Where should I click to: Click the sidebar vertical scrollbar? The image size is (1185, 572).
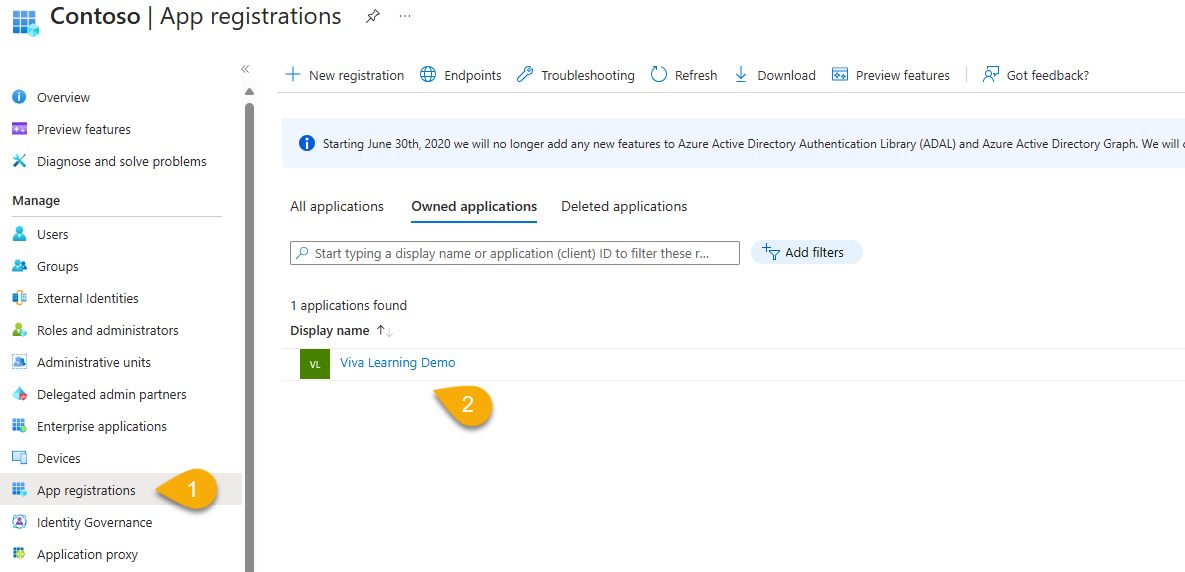[249, 336]
